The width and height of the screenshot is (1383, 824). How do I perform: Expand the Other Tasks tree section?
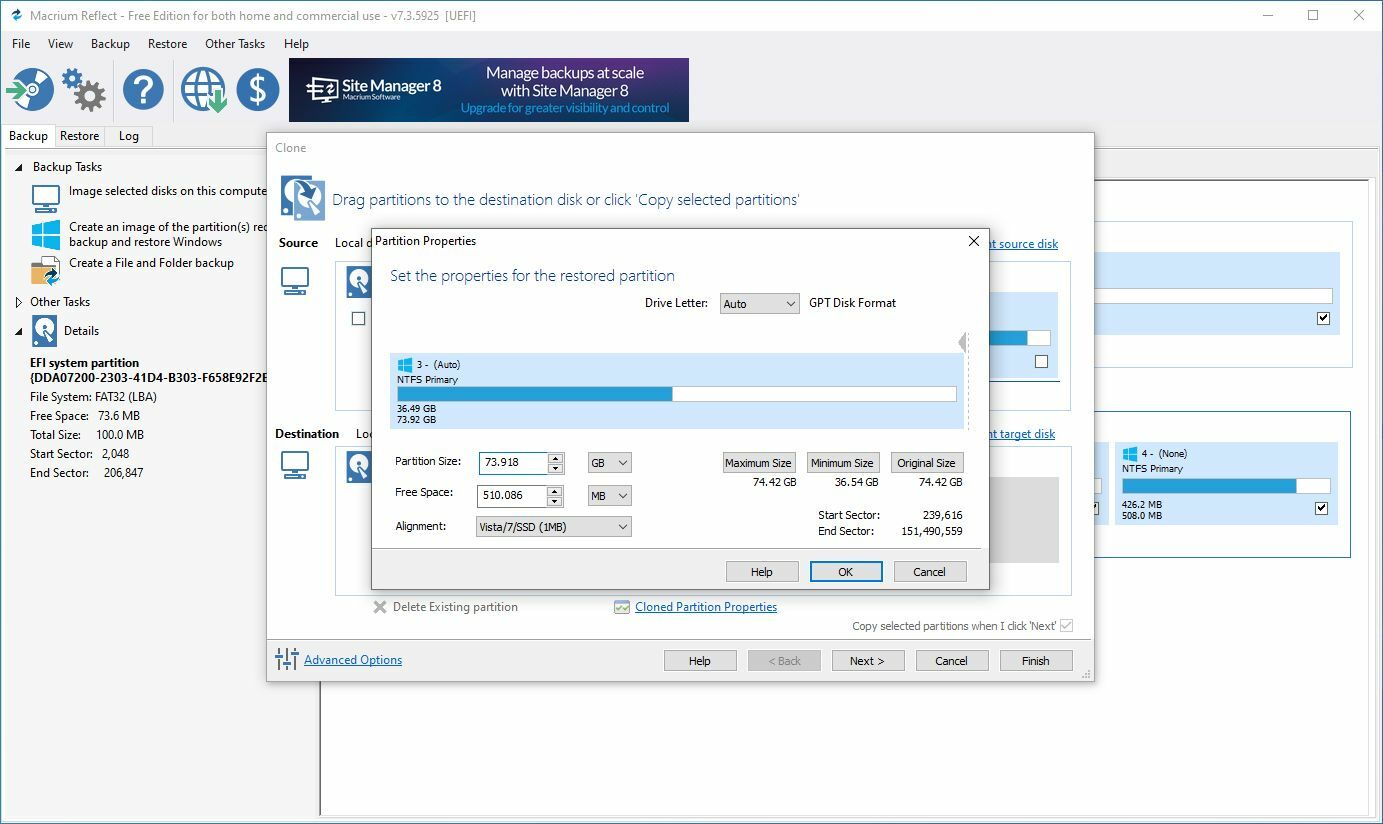[x=19, y=302]
